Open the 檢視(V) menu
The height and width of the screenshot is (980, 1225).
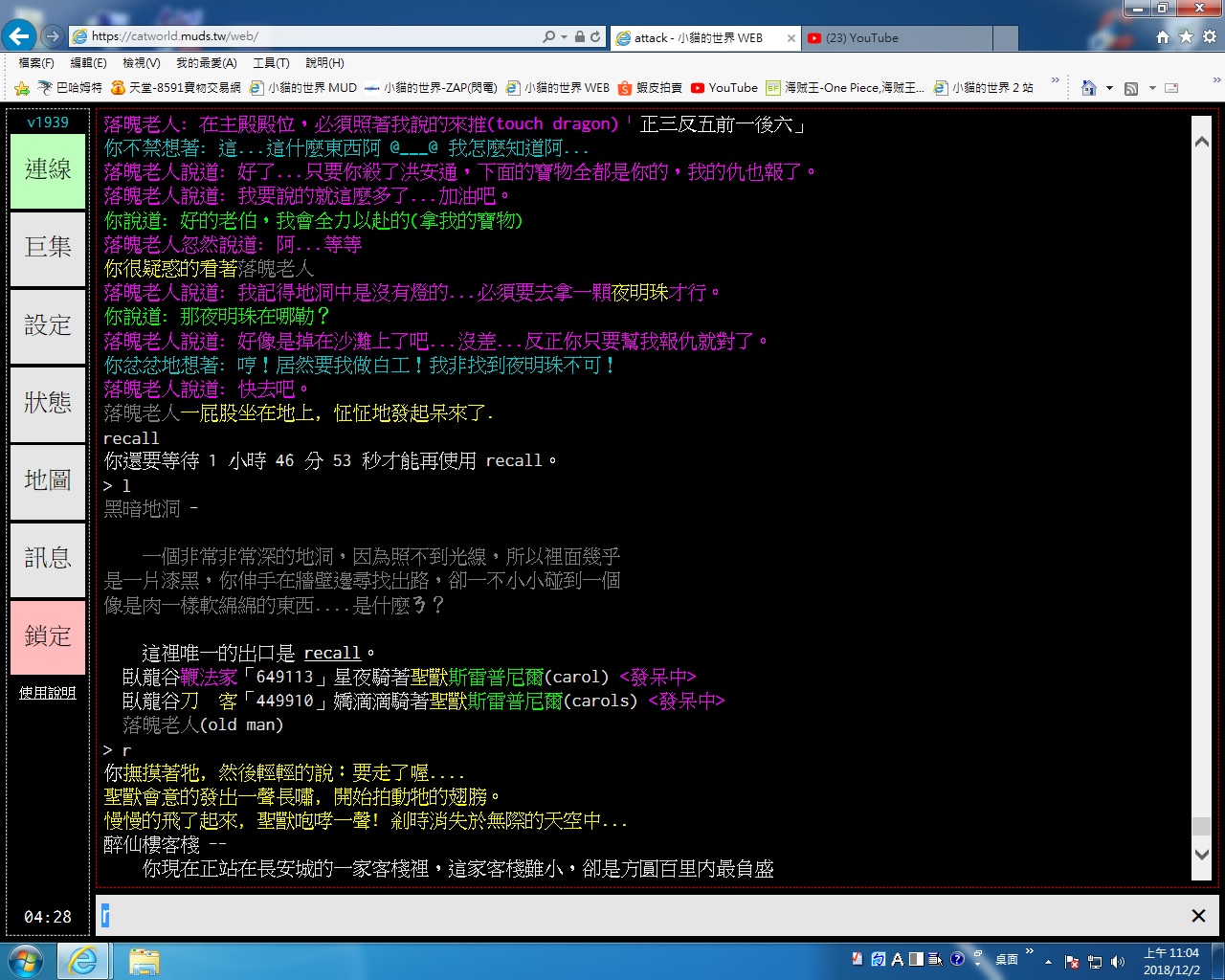(141, 62)
